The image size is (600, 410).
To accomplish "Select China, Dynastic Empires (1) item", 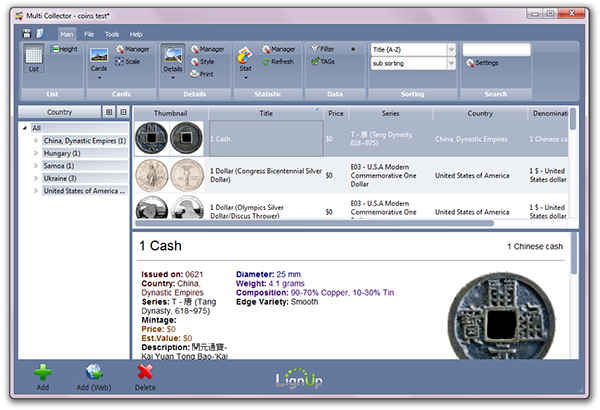I will tap(85, 140).
